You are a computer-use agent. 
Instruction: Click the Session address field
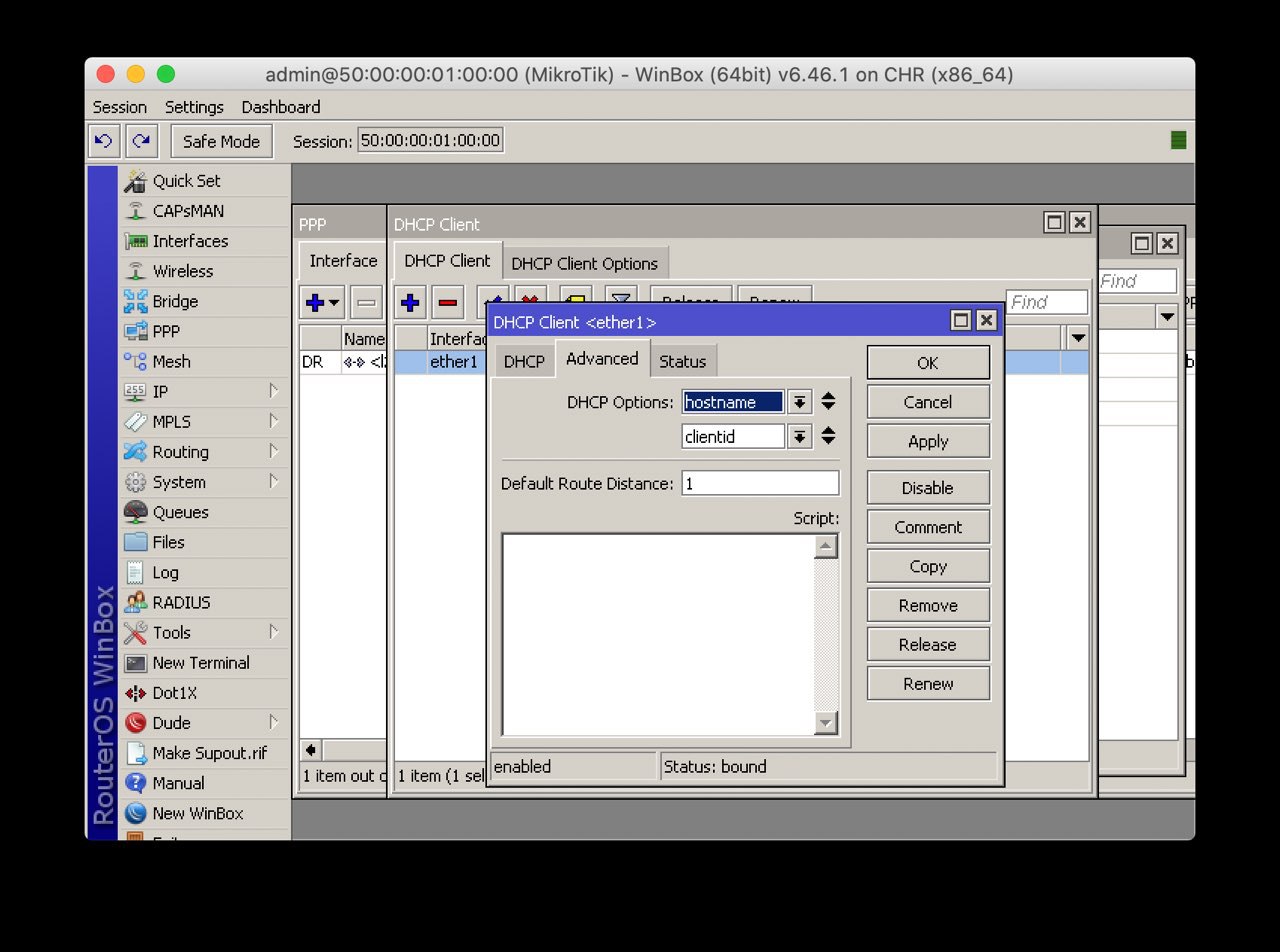click(431, 141)
